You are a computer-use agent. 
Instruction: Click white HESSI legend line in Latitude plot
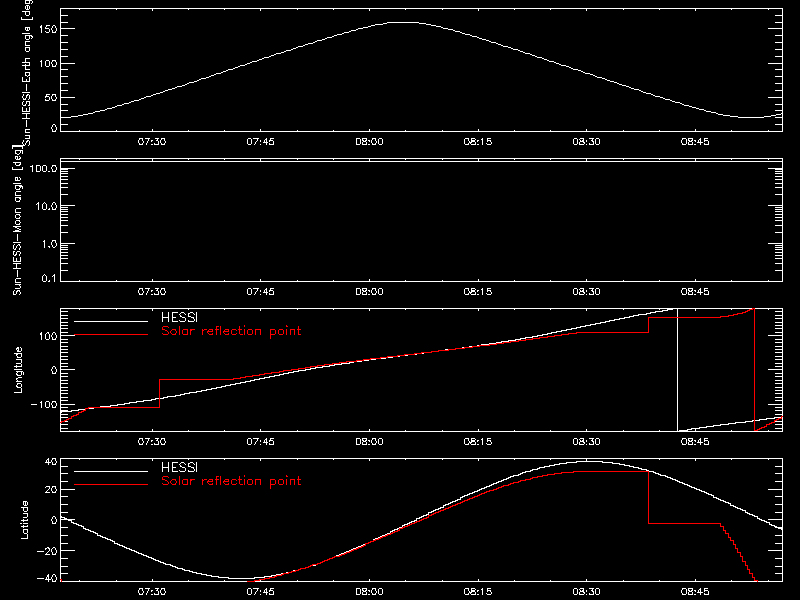[x=111, y=471]
